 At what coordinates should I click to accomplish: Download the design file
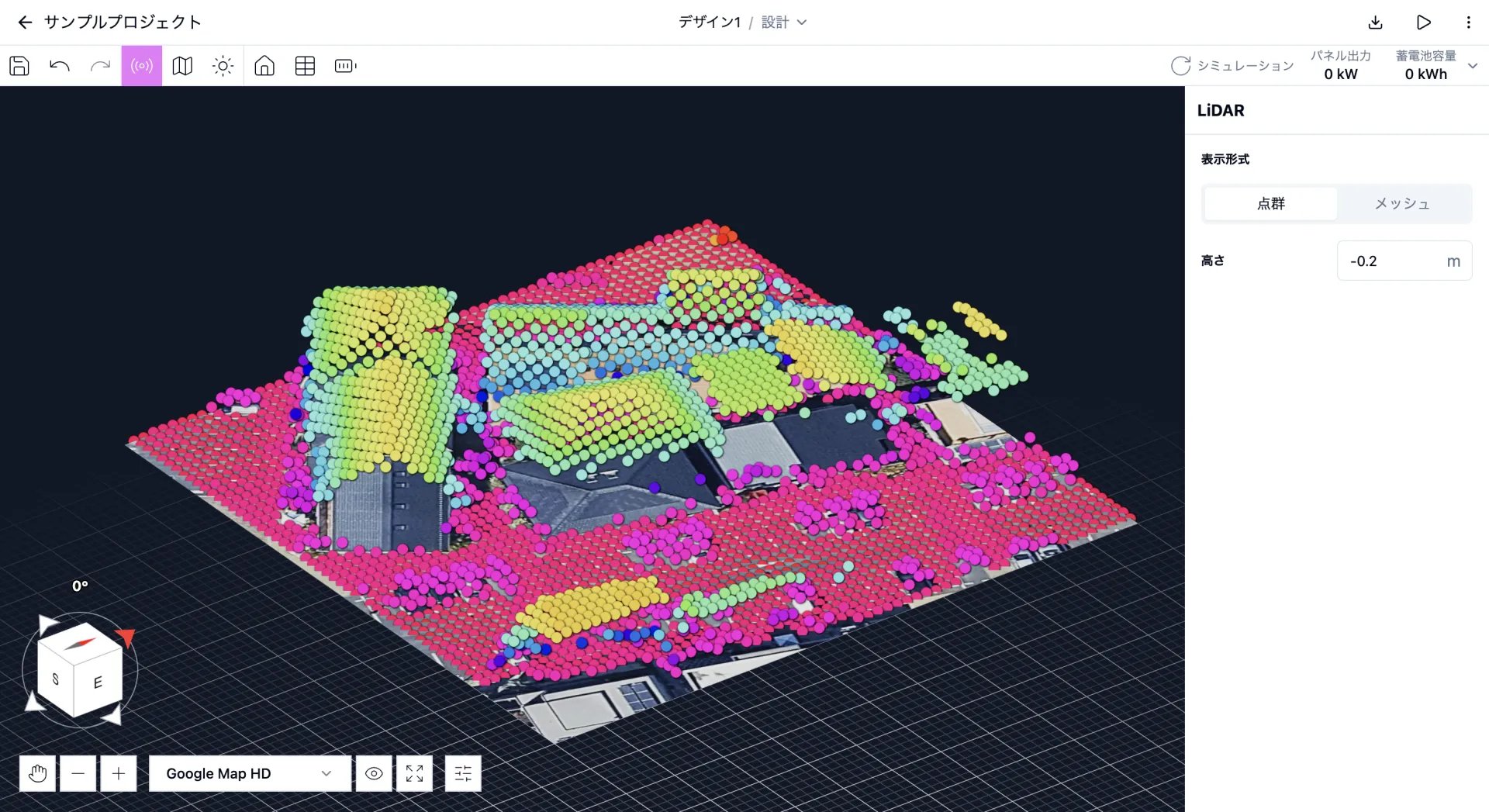1375,22
